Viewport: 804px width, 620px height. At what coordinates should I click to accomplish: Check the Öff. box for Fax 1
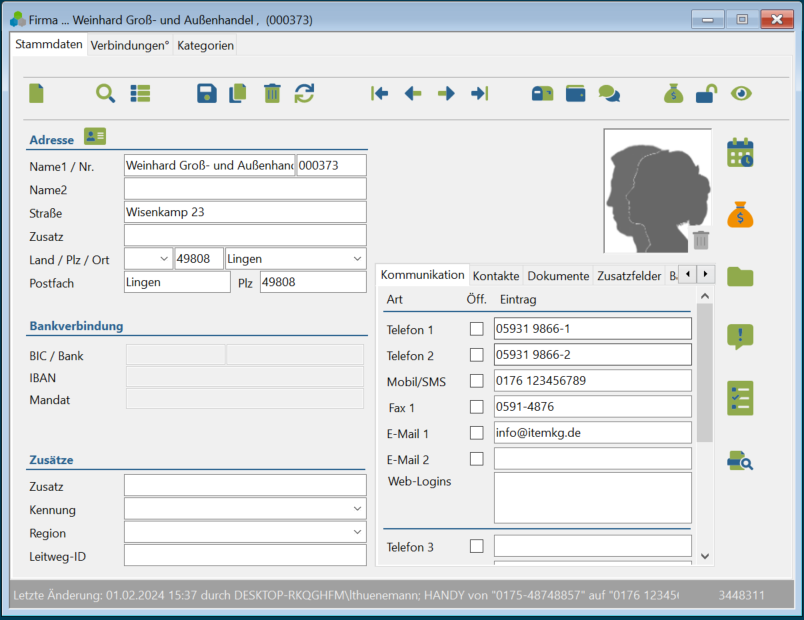click(x=476, y=407)
